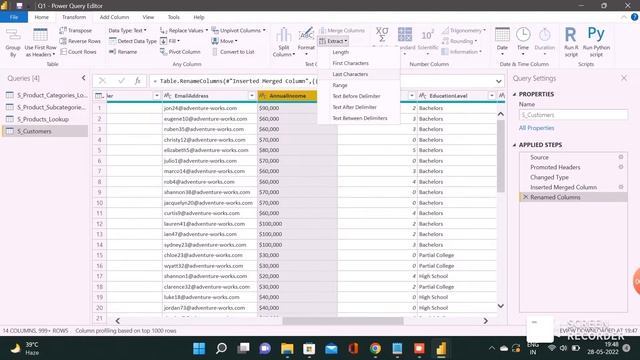Open EducationLevel column filter dropdown
Image resolution: width=640 pixels, height=360 pixels.
click(x=492, y=96)
